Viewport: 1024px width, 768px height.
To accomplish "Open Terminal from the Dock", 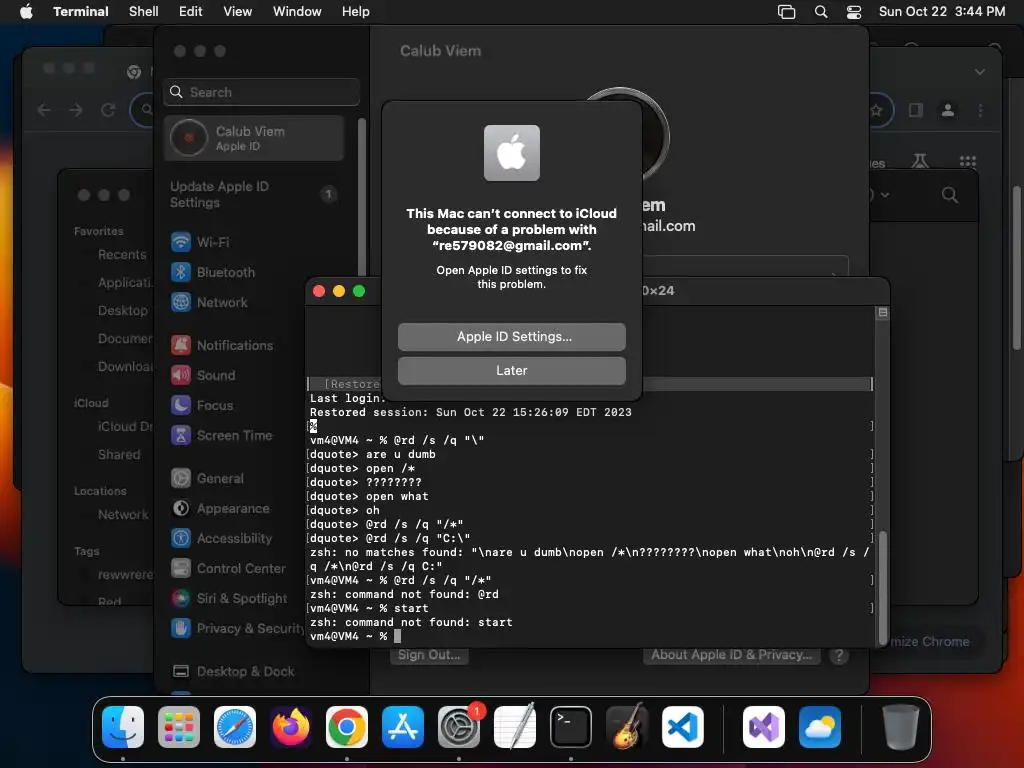I will pos(571,727).
